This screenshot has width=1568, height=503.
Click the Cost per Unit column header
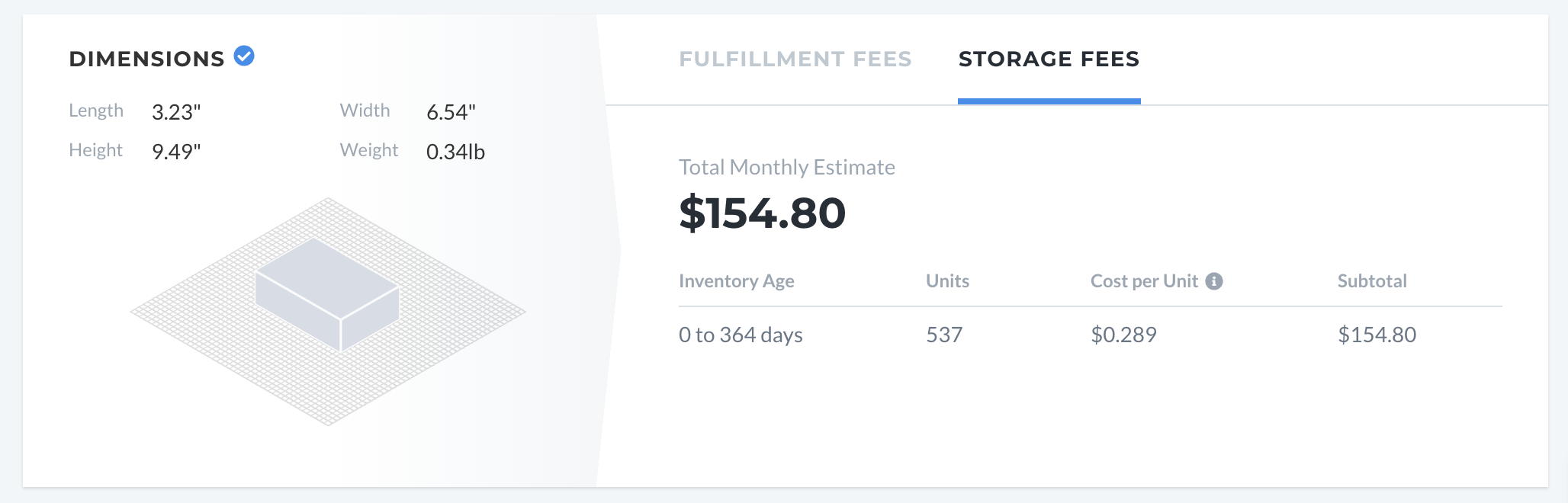click(1144, 281)
